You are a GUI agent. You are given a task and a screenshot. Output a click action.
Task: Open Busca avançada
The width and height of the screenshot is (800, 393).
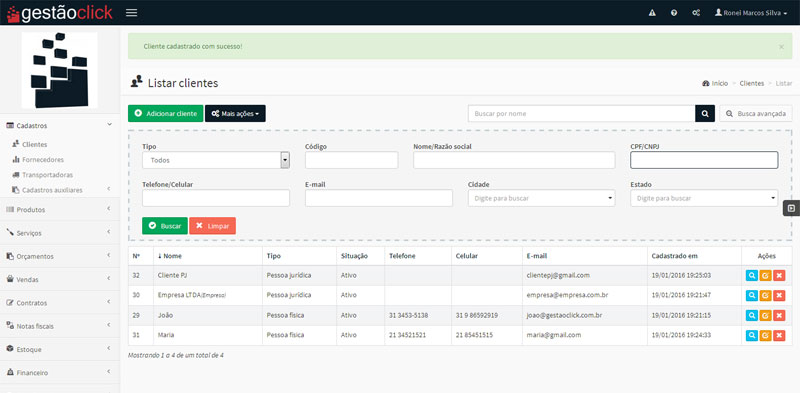(x=756, y=113)
